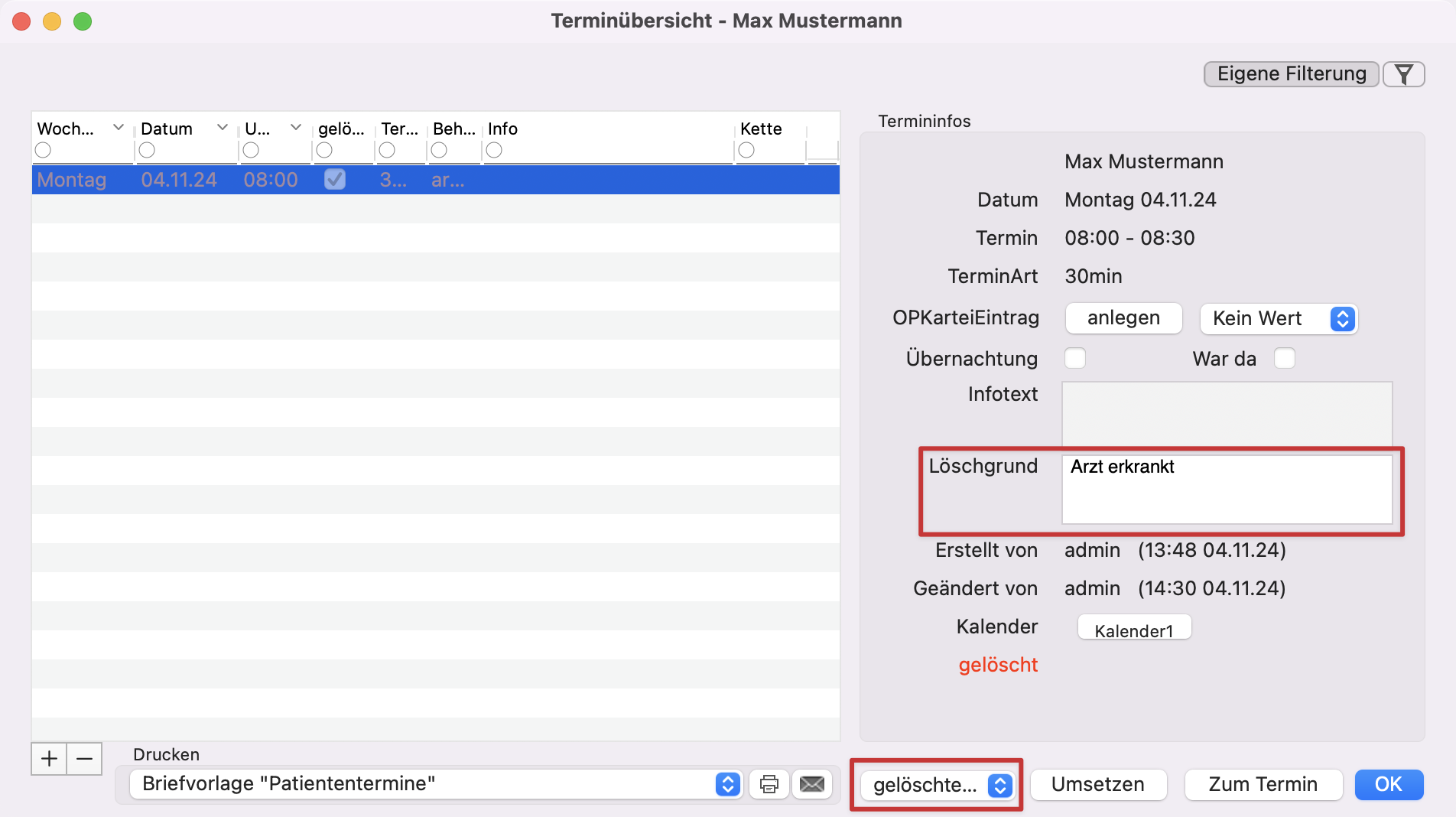1456x817 pixels.
Task: Open the Briefvorlage Patiententermine dropdown
Action: 436,784
